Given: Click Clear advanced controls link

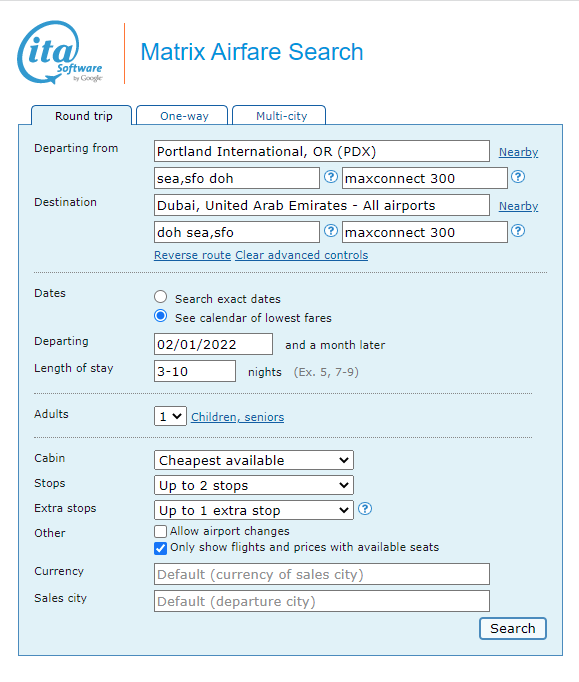Looking at the screenshot, I should 301,255.
